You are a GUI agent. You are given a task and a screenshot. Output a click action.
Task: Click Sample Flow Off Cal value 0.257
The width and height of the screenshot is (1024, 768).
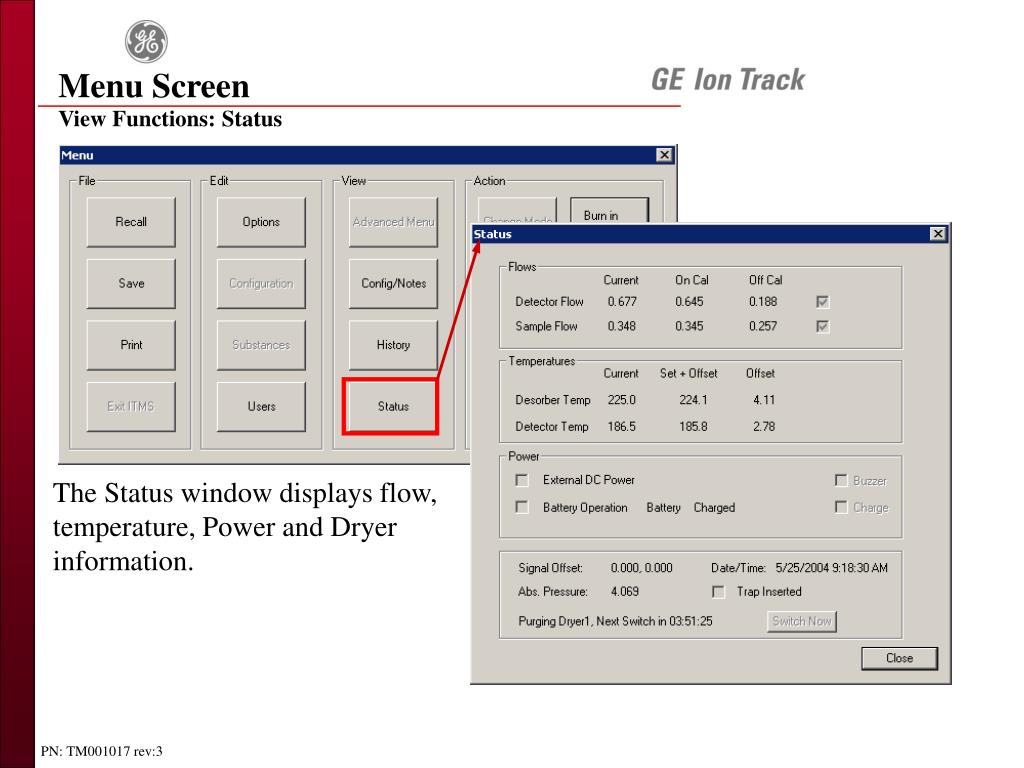coord(763,327)
